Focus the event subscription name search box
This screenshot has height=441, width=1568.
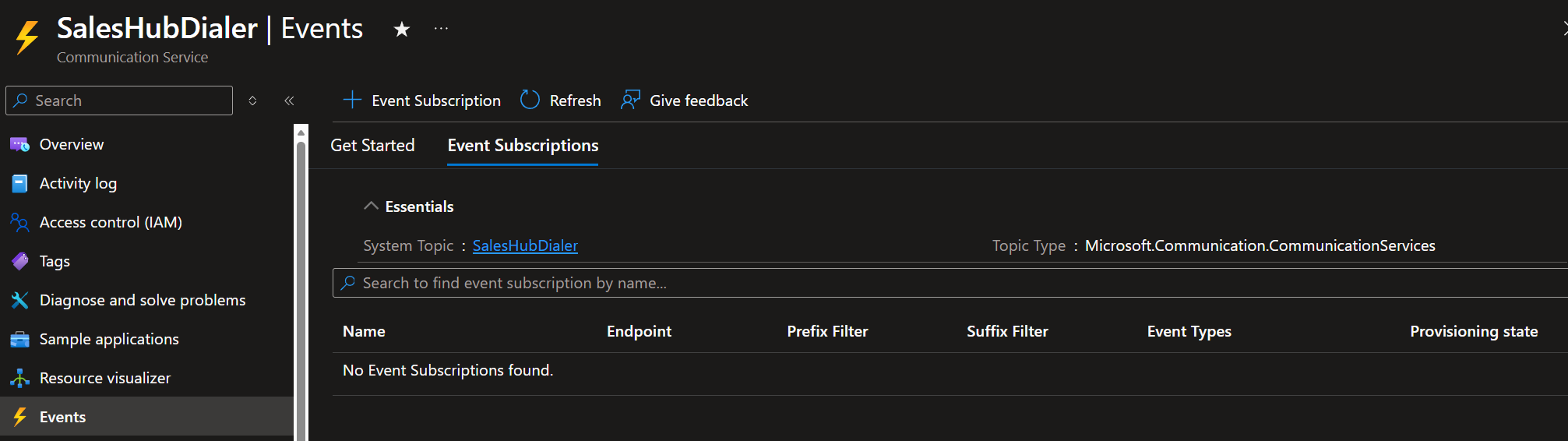[950, 283]
